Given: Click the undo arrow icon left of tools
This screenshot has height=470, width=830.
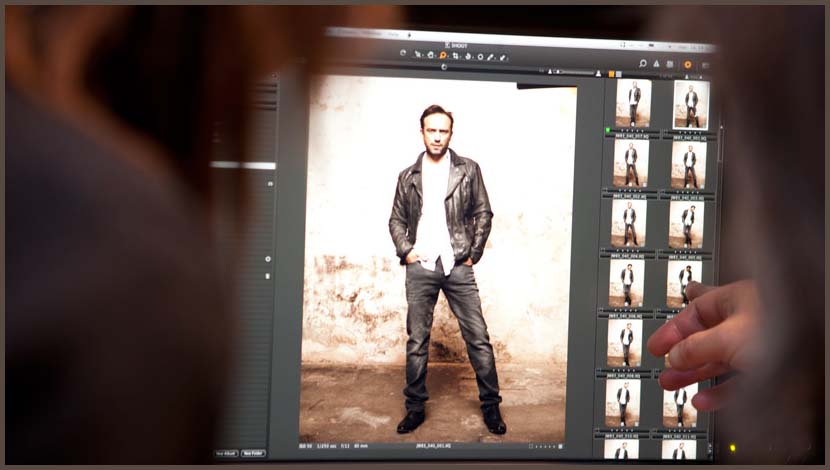Looking at the screenshot, I should click(x=403, y=53).
